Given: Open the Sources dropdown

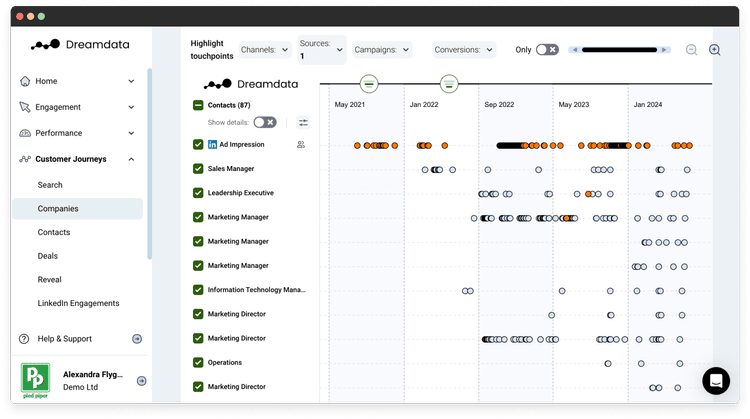Looking at the screenshot, I should point(322,50).
